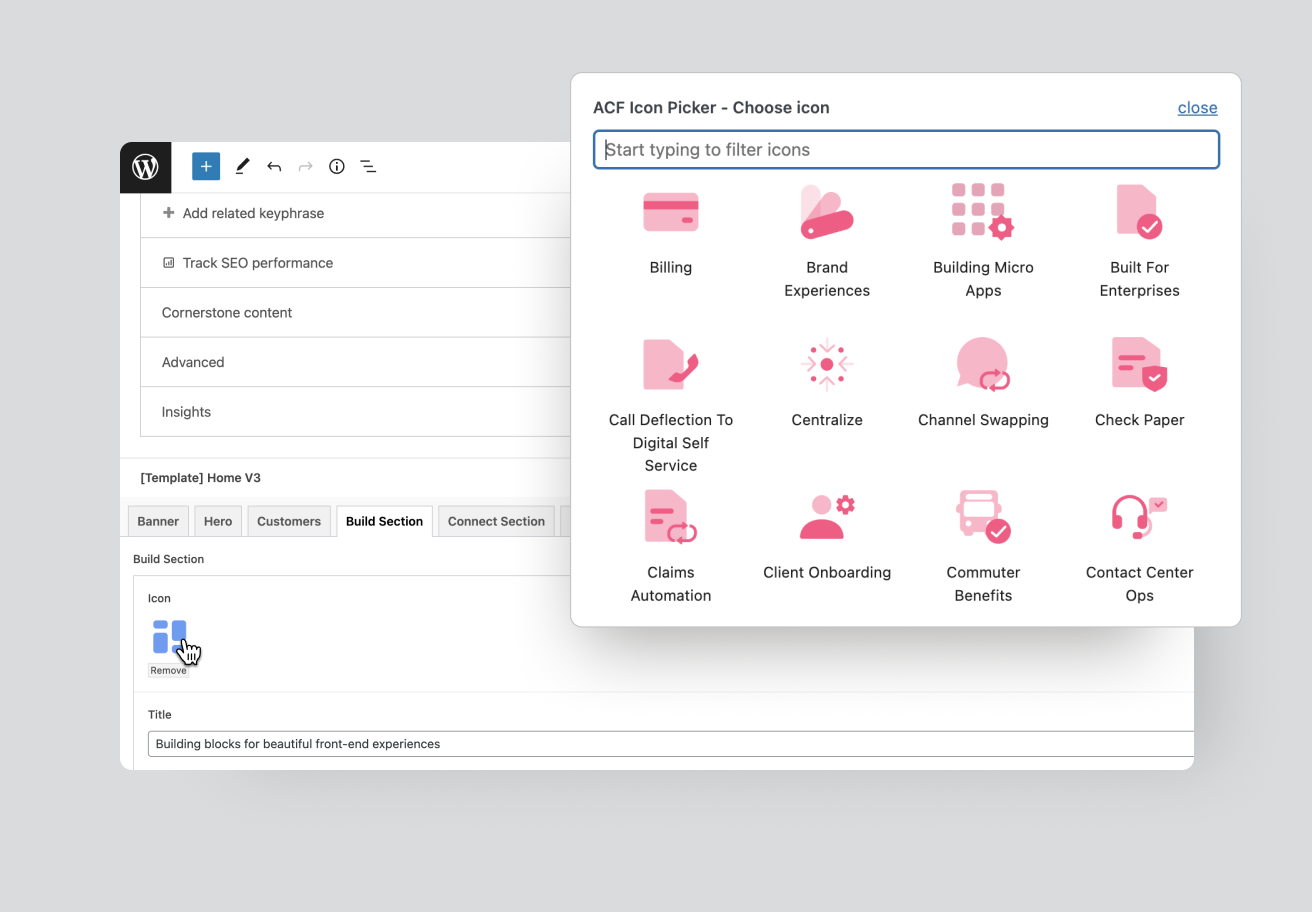Pick the Contact Center Ops icon
The height and width of the screenshot is (912, 1312).
tap(1139, 517)
